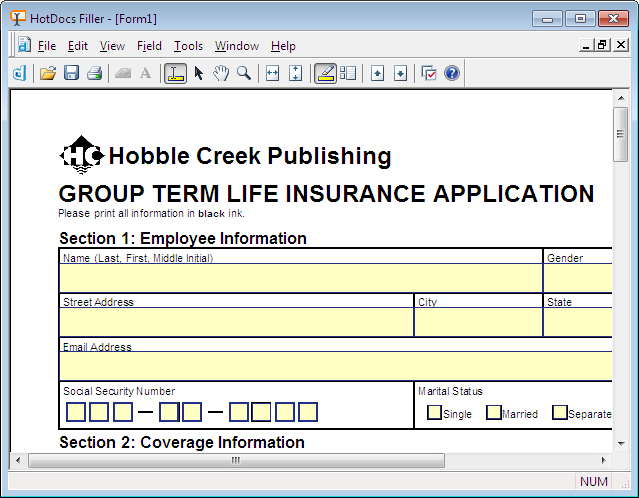The height and width of the screenshot is (498, 639).
Task: Click the Street Address field
Action: [236, 322]
